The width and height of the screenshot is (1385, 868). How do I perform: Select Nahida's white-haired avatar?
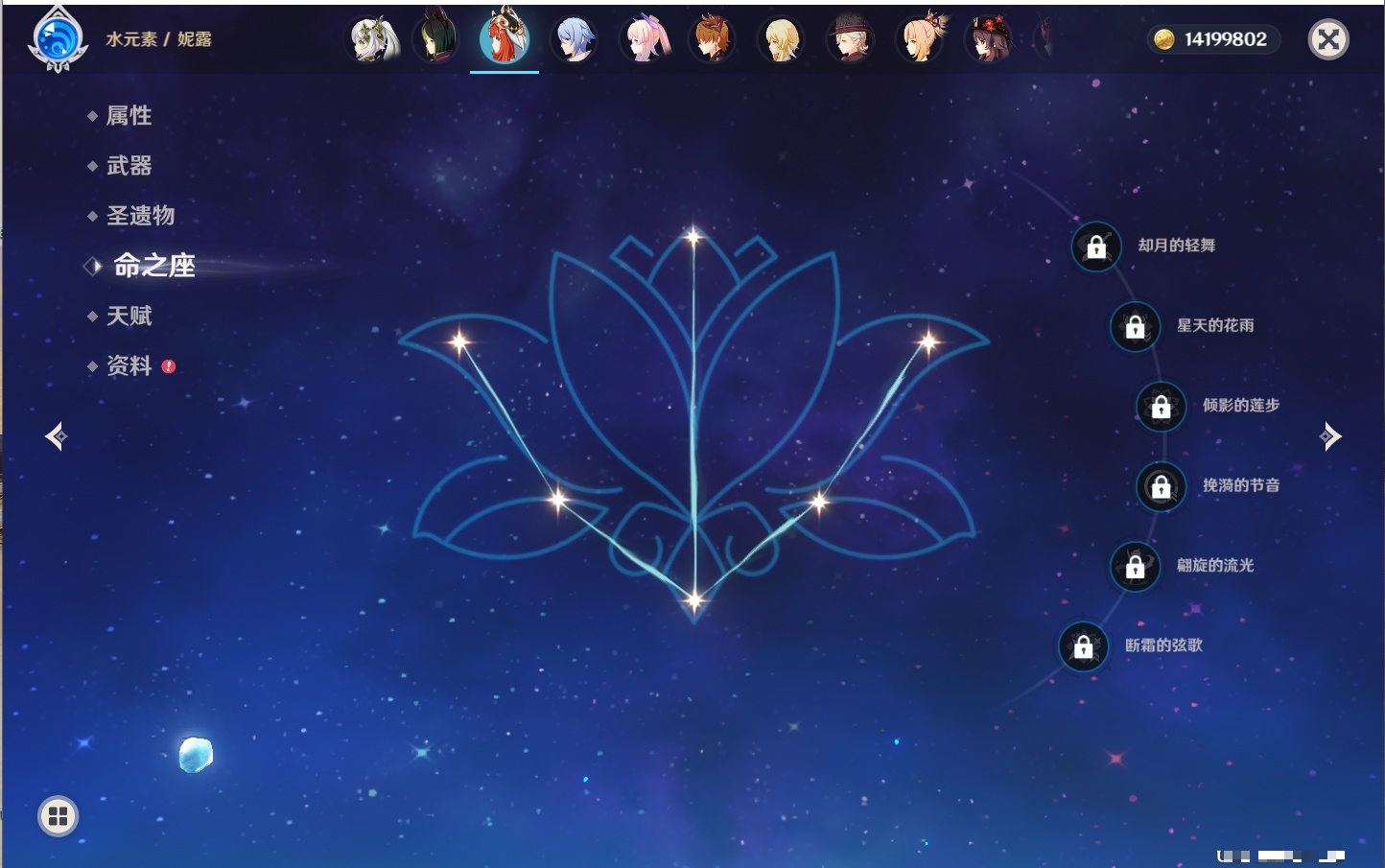(x=373, y=39)
